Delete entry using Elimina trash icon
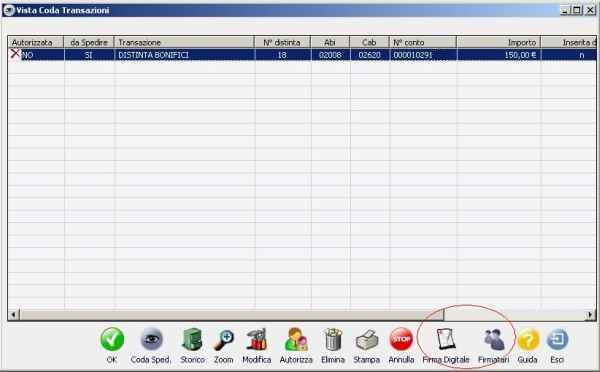The height and width of the screenshot is (372, 600). (x=333, y=339)
